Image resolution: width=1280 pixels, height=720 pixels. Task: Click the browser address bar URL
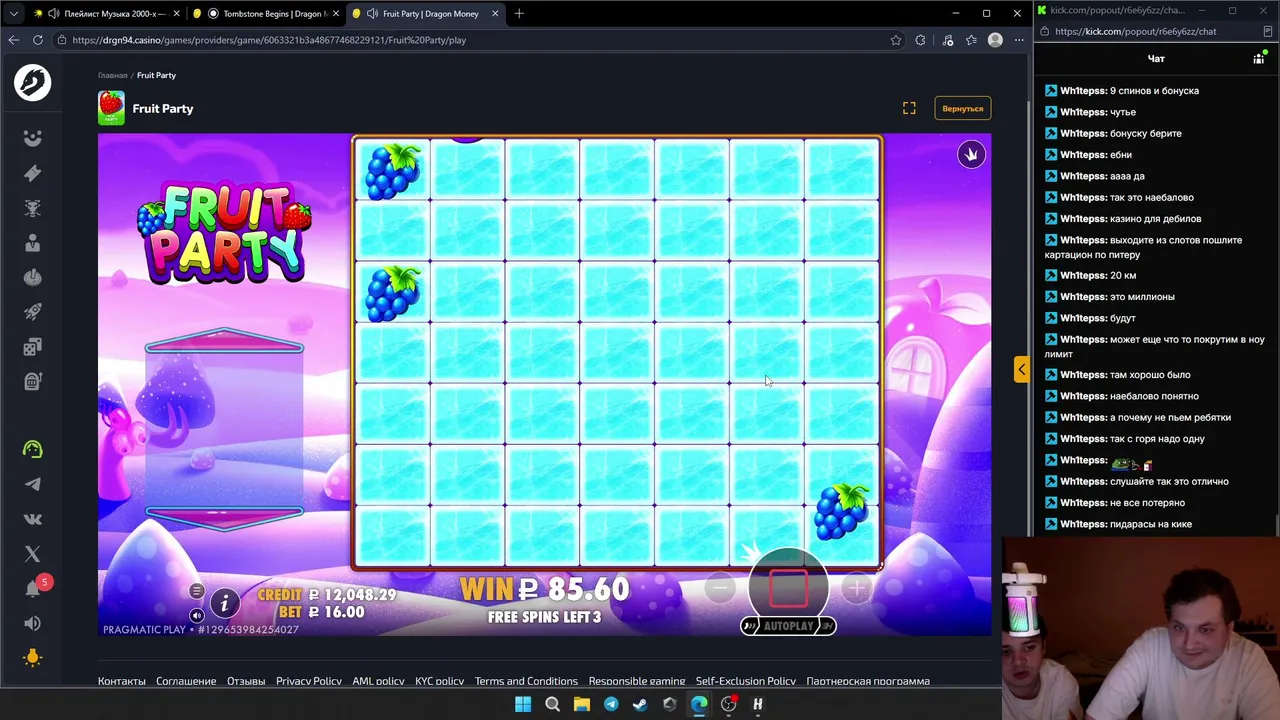click(x=270, y=40)
